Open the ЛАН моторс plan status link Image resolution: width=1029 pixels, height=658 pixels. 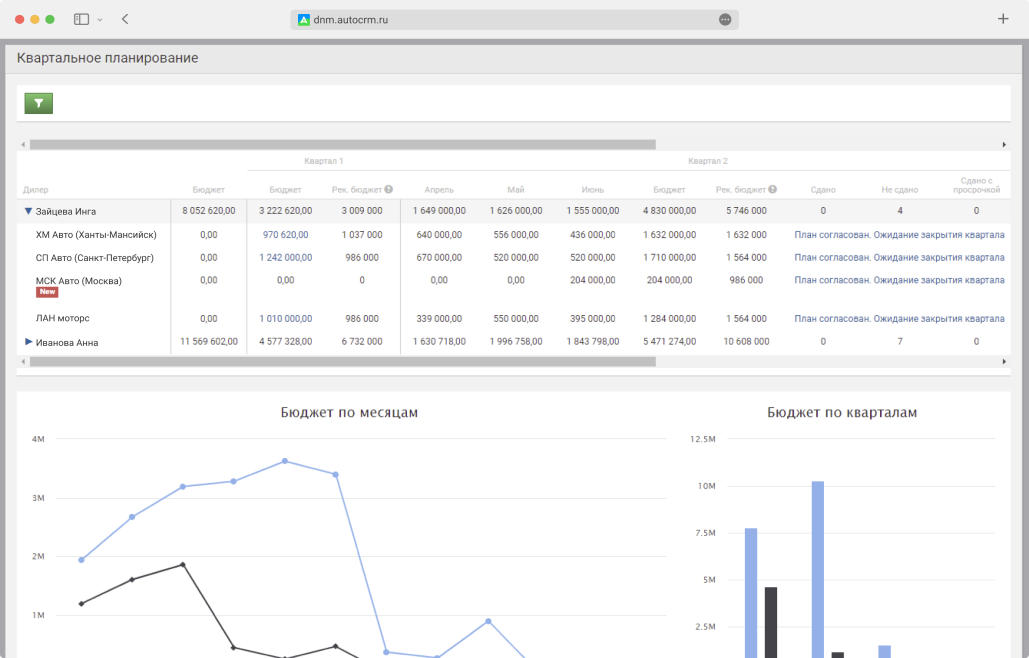point(898,319)
